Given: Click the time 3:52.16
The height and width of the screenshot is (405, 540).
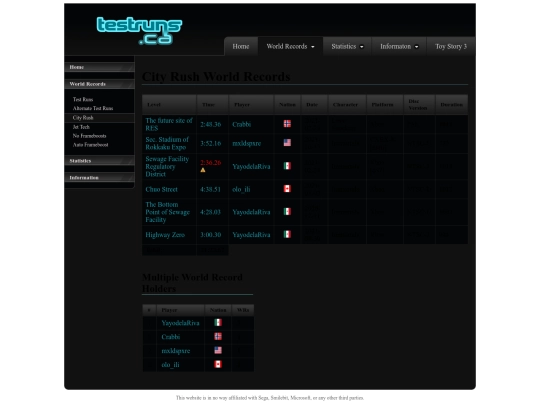Looking at the screenshot, I should 210,143.
